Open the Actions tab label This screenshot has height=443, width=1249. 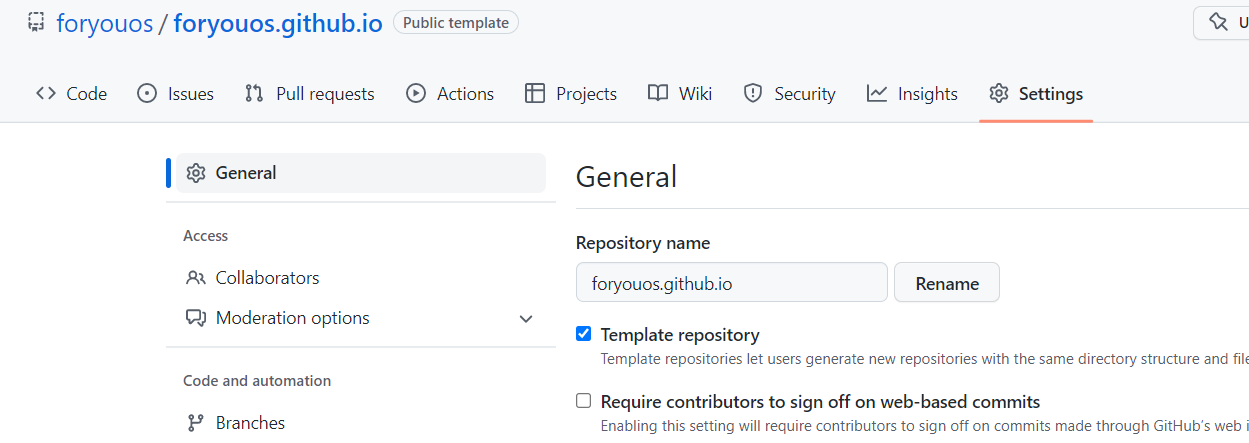[x=465, y=94]
